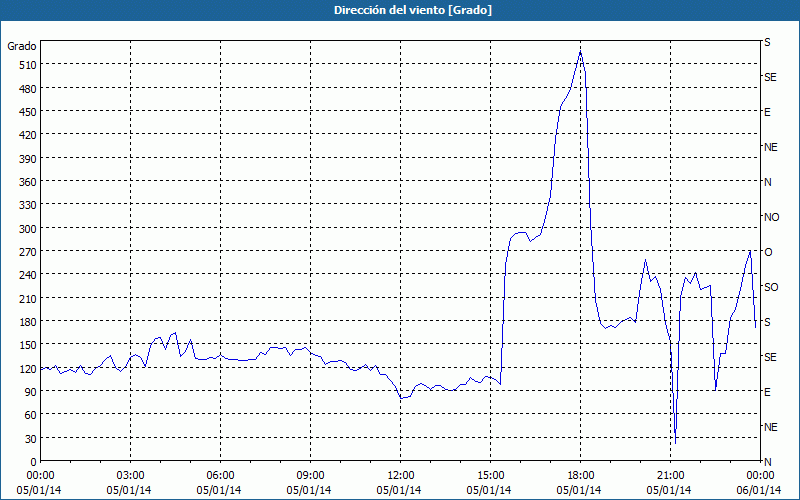Click the wind line's lowest dip after 21:00
The width and height of the screenshot is (800, 500).
click(676, 443)
